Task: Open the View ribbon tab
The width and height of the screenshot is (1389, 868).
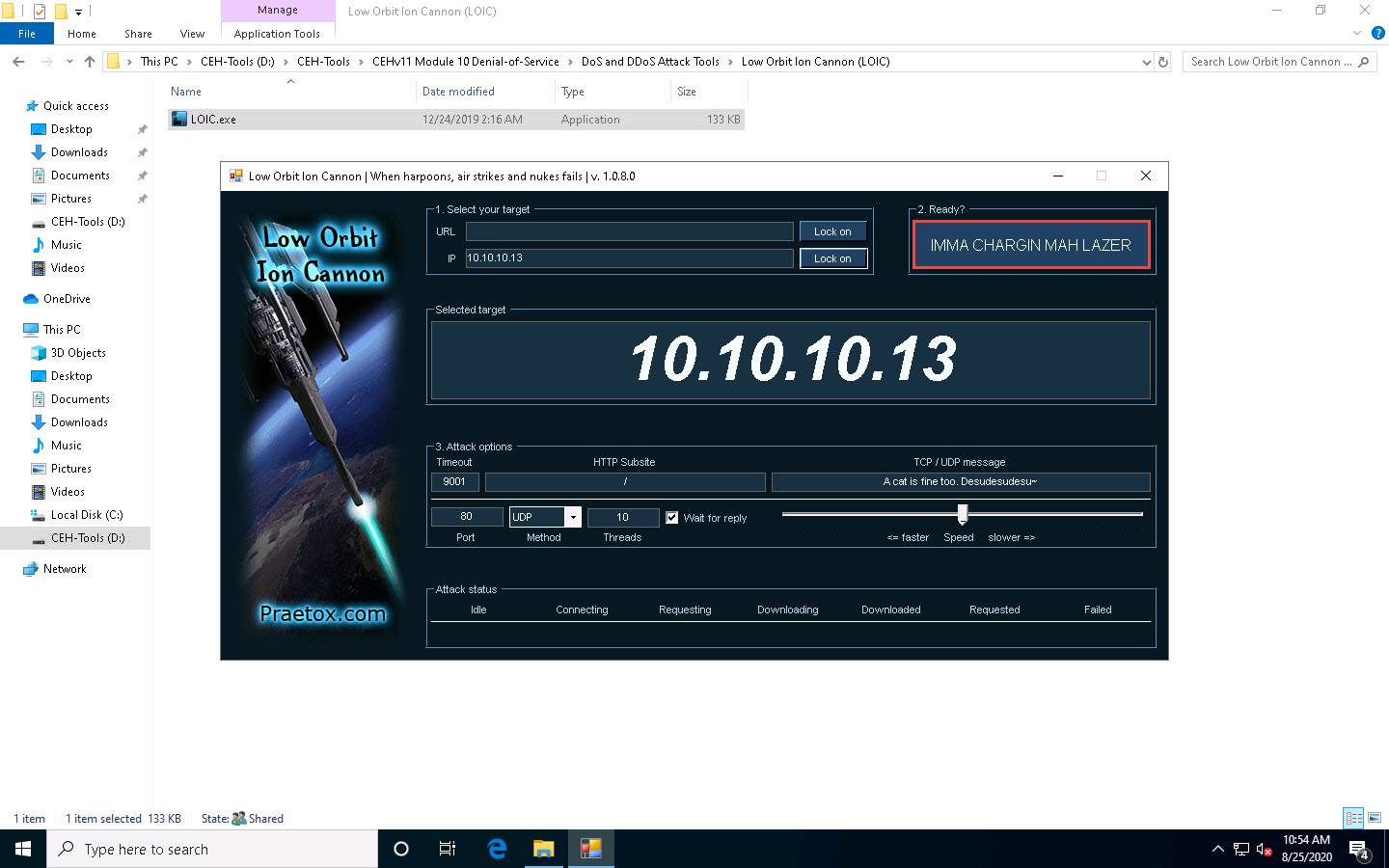Action: [x=192, y=34]
